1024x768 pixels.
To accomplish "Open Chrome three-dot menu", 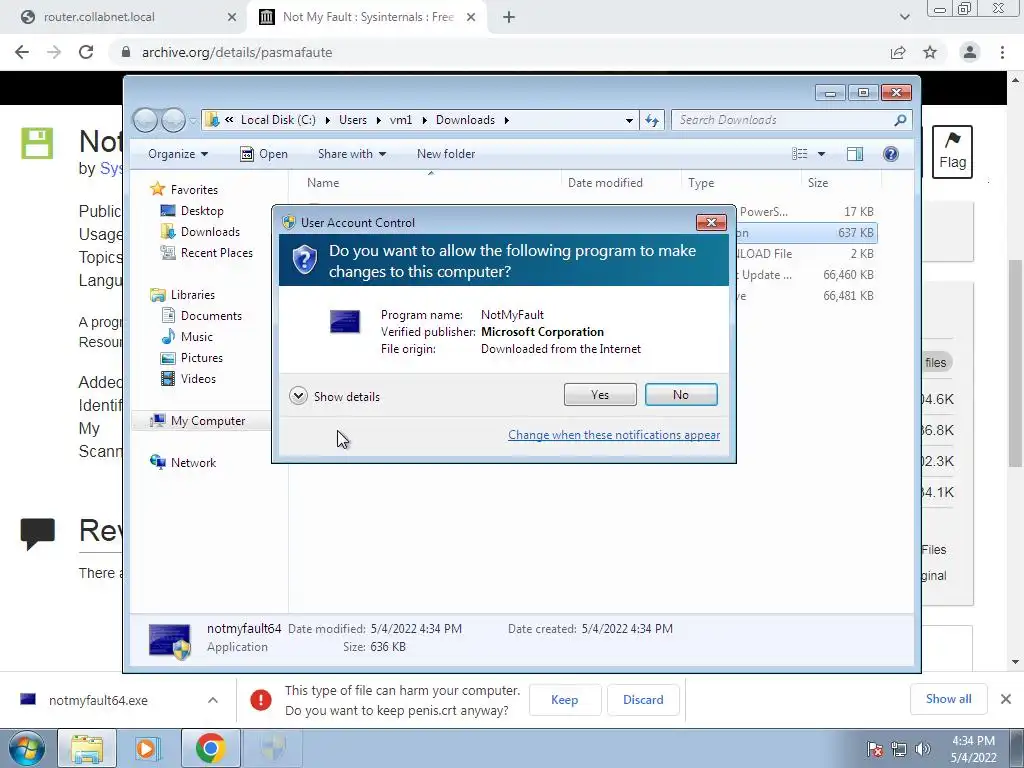I will coord(1002,52).
